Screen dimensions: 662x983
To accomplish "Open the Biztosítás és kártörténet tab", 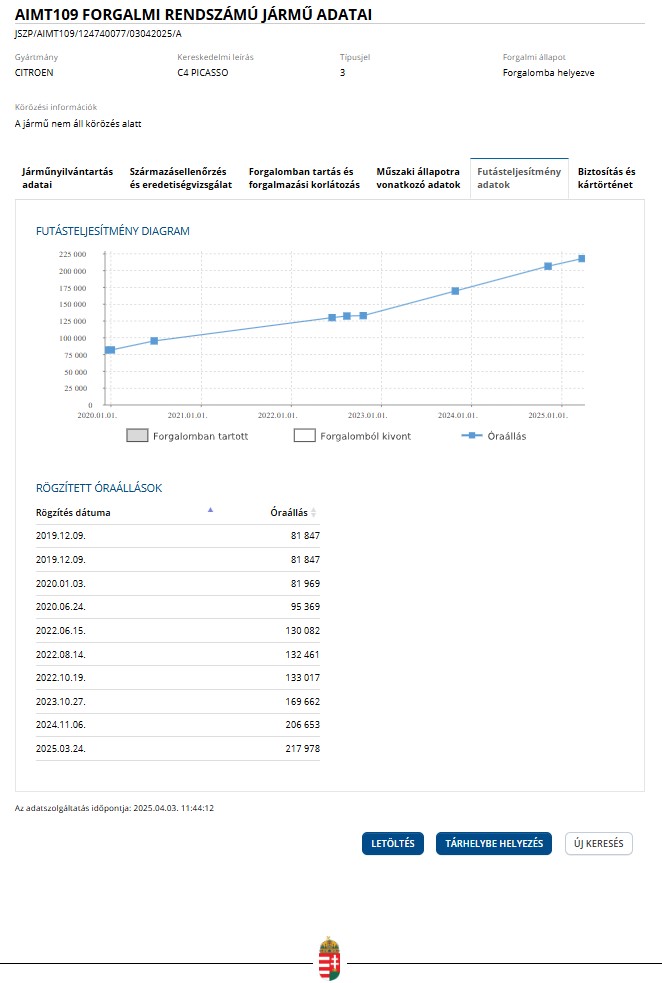I will pyautogui.click(x=606, y=178).
